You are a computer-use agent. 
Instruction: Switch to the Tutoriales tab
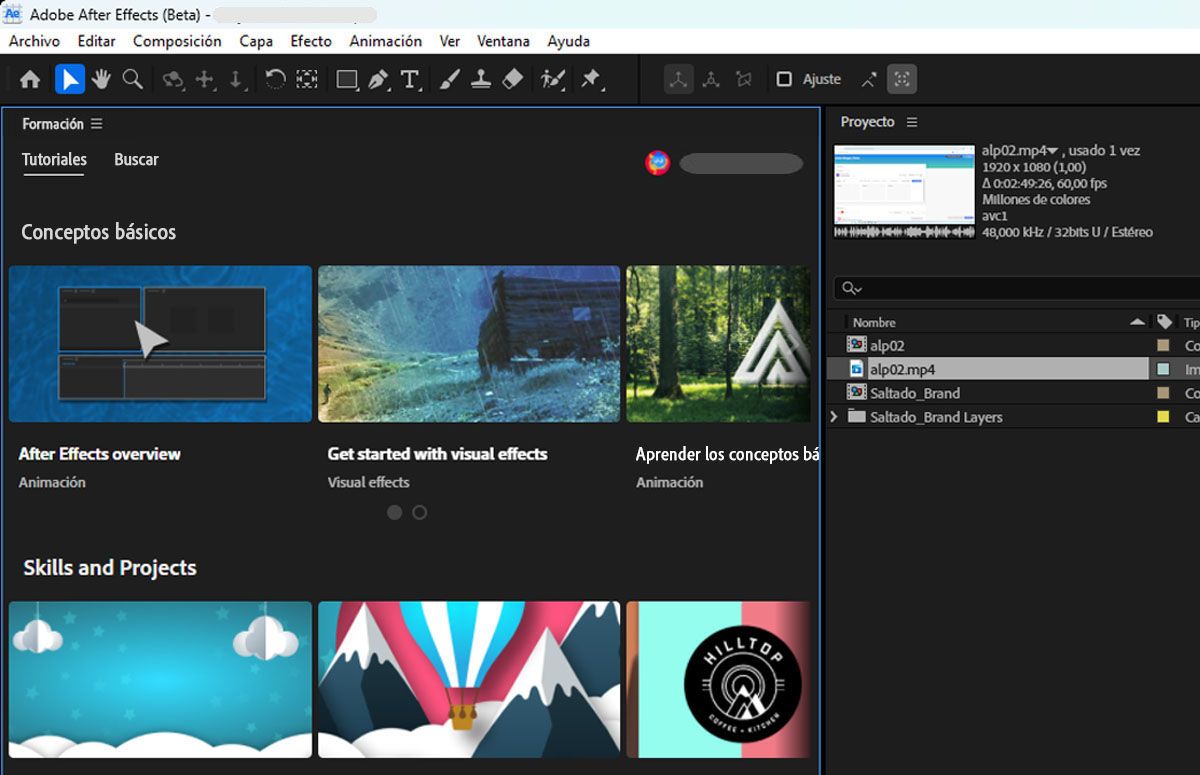coord(54,160)
